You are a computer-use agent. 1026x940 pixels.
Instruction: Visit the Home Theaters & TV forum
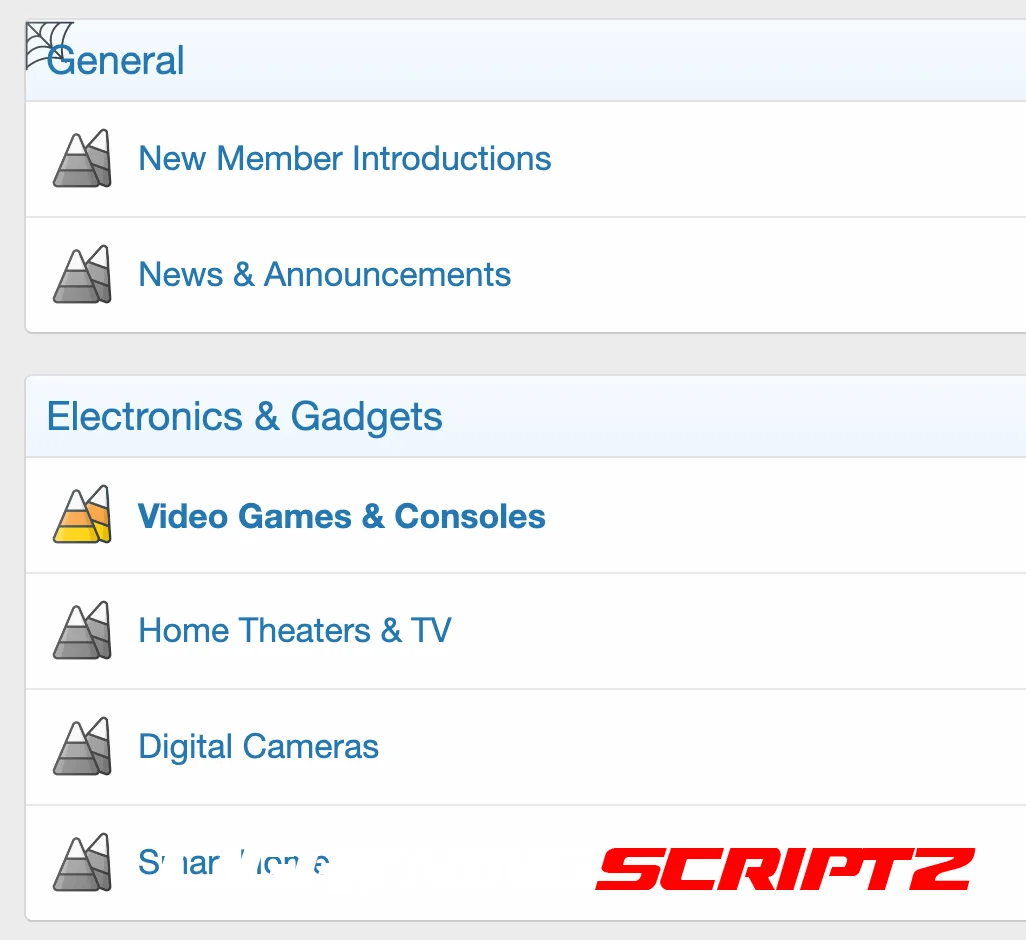click(294, 631)
